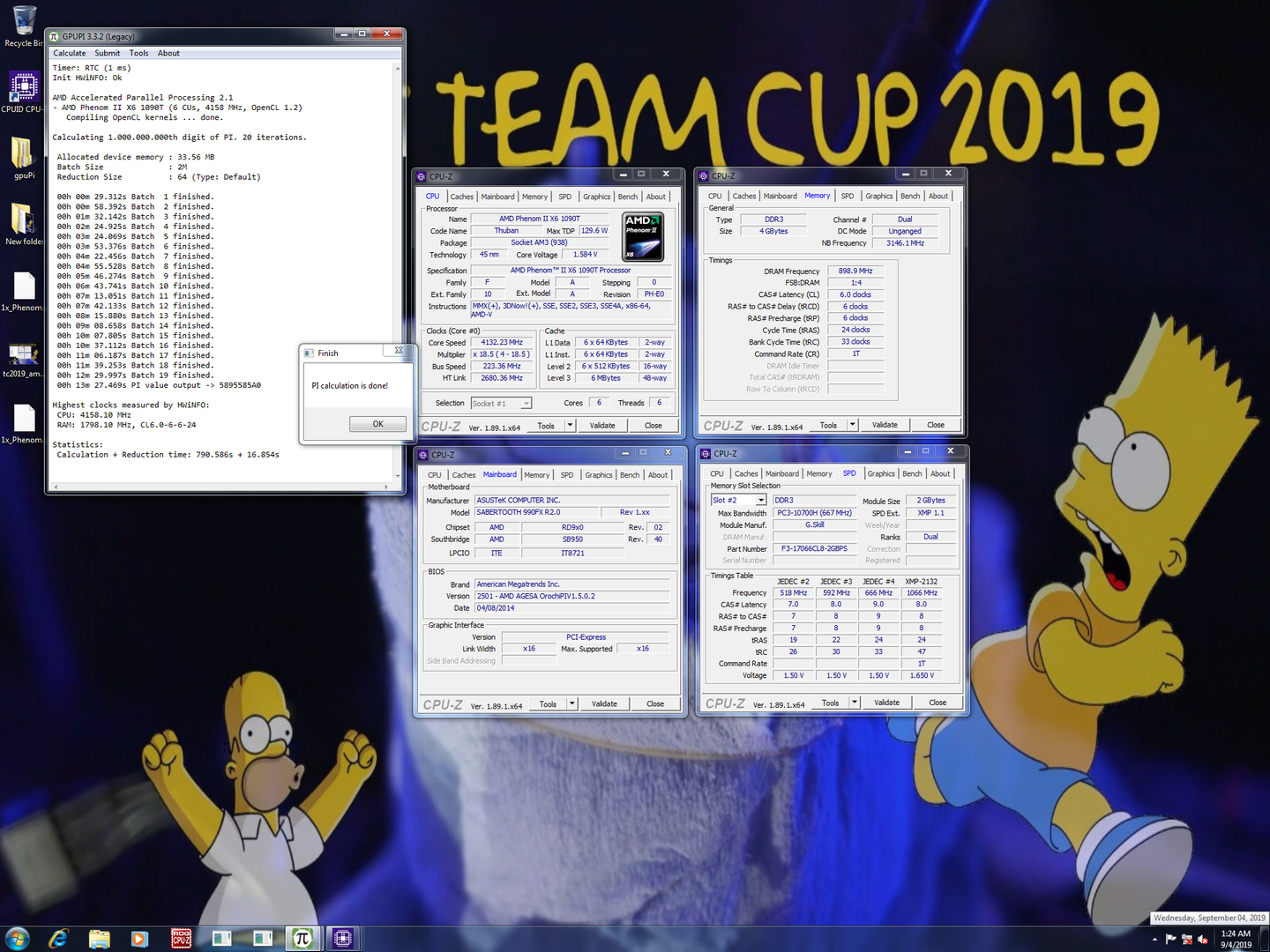
Task: Click Validate in CPU-Z SPD window
Action: tap(886, 703)
